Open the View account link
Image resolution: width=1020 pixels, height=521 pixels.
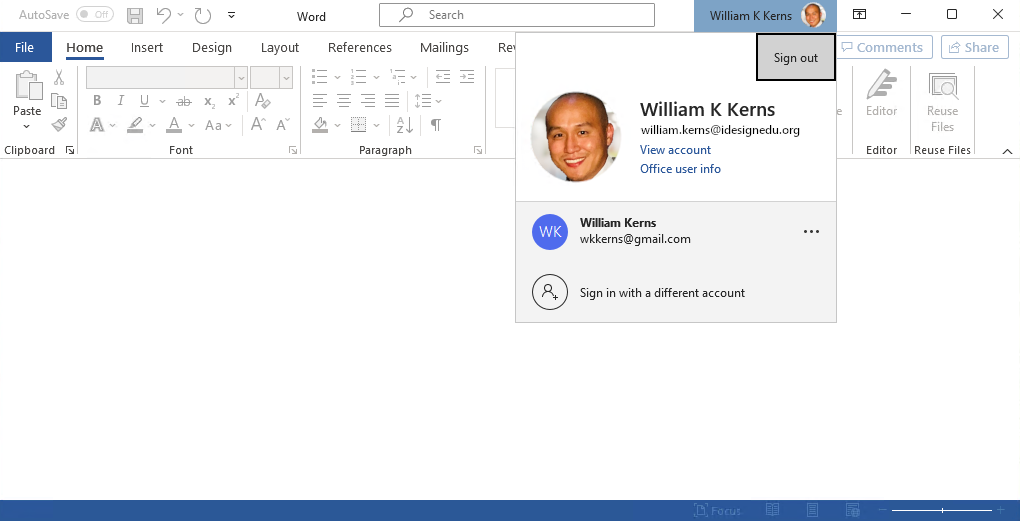[x=675, y=150]
